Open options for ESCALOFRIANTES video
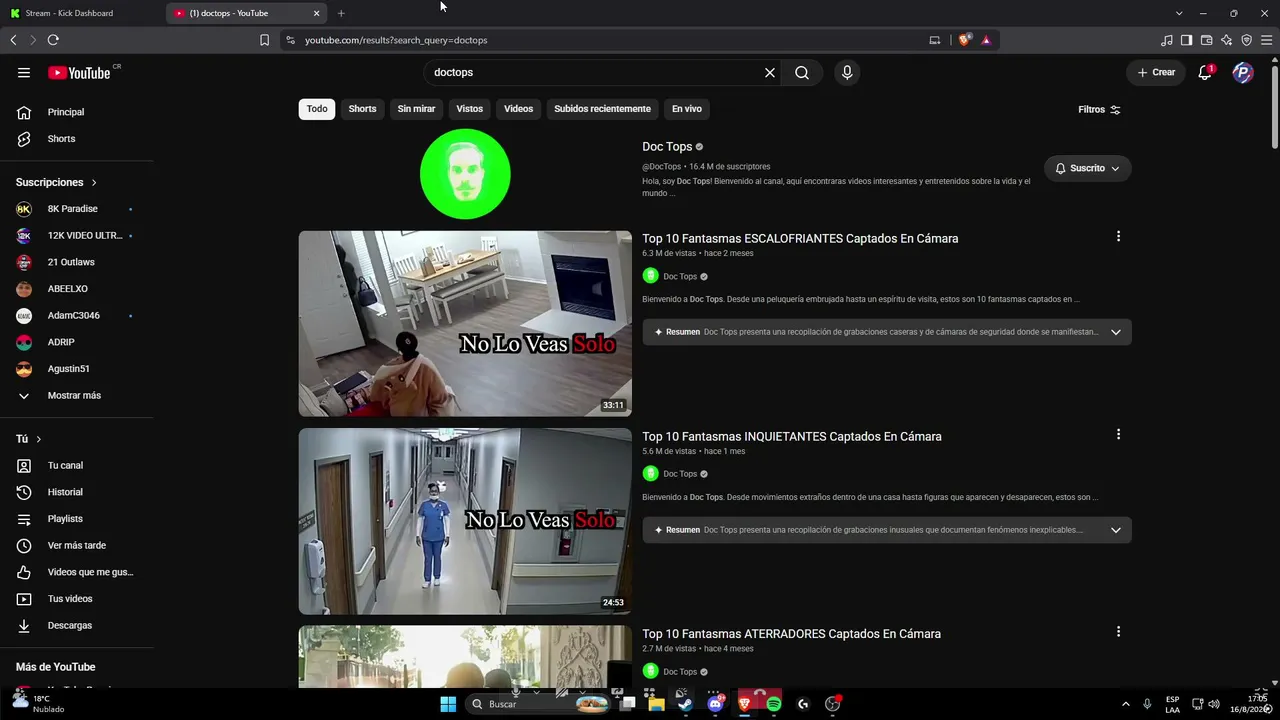Screen dimensions: 1280x720 1118,237
